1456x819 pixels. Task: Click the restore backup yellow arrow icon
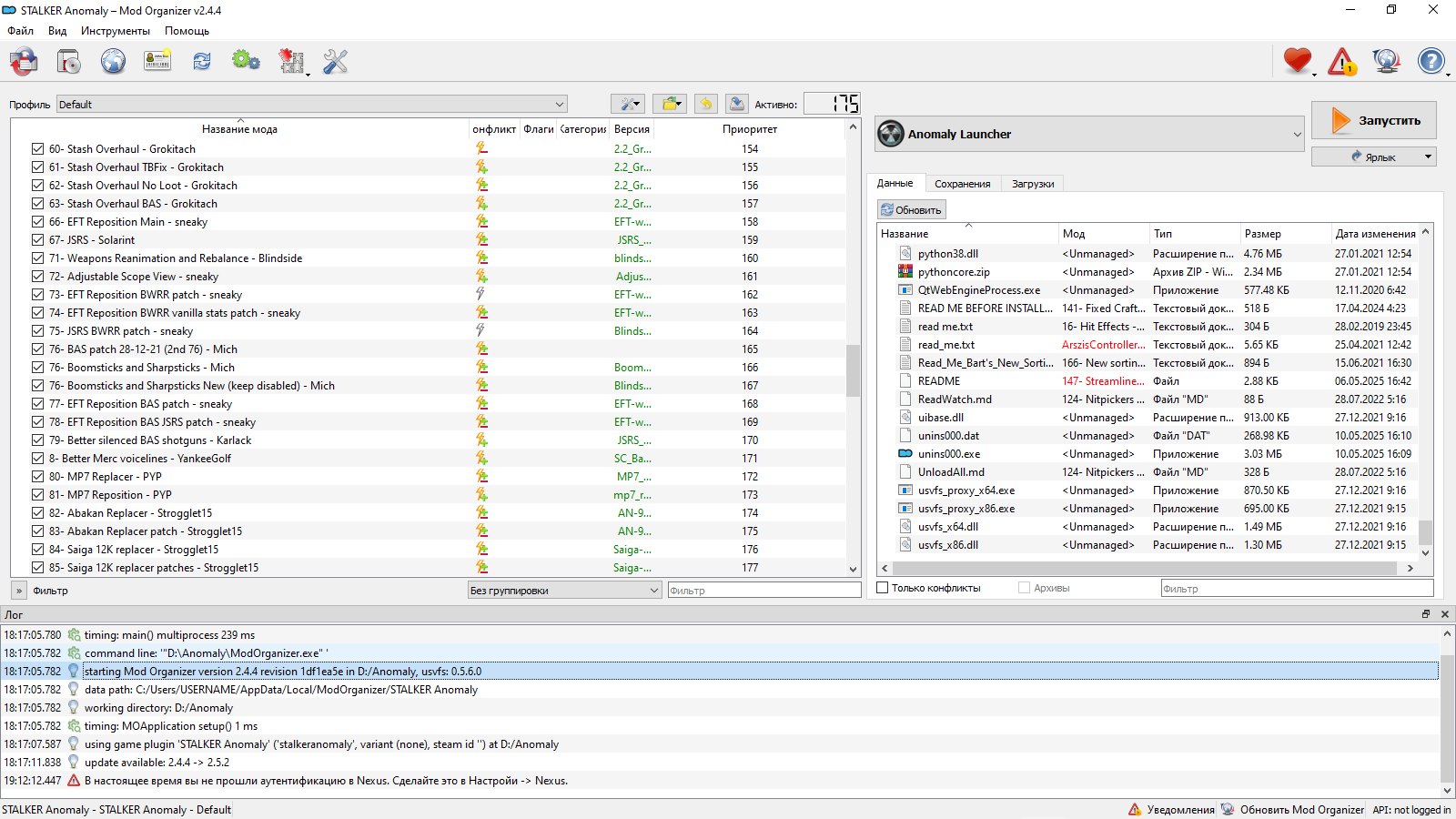(x=706, y=104)
